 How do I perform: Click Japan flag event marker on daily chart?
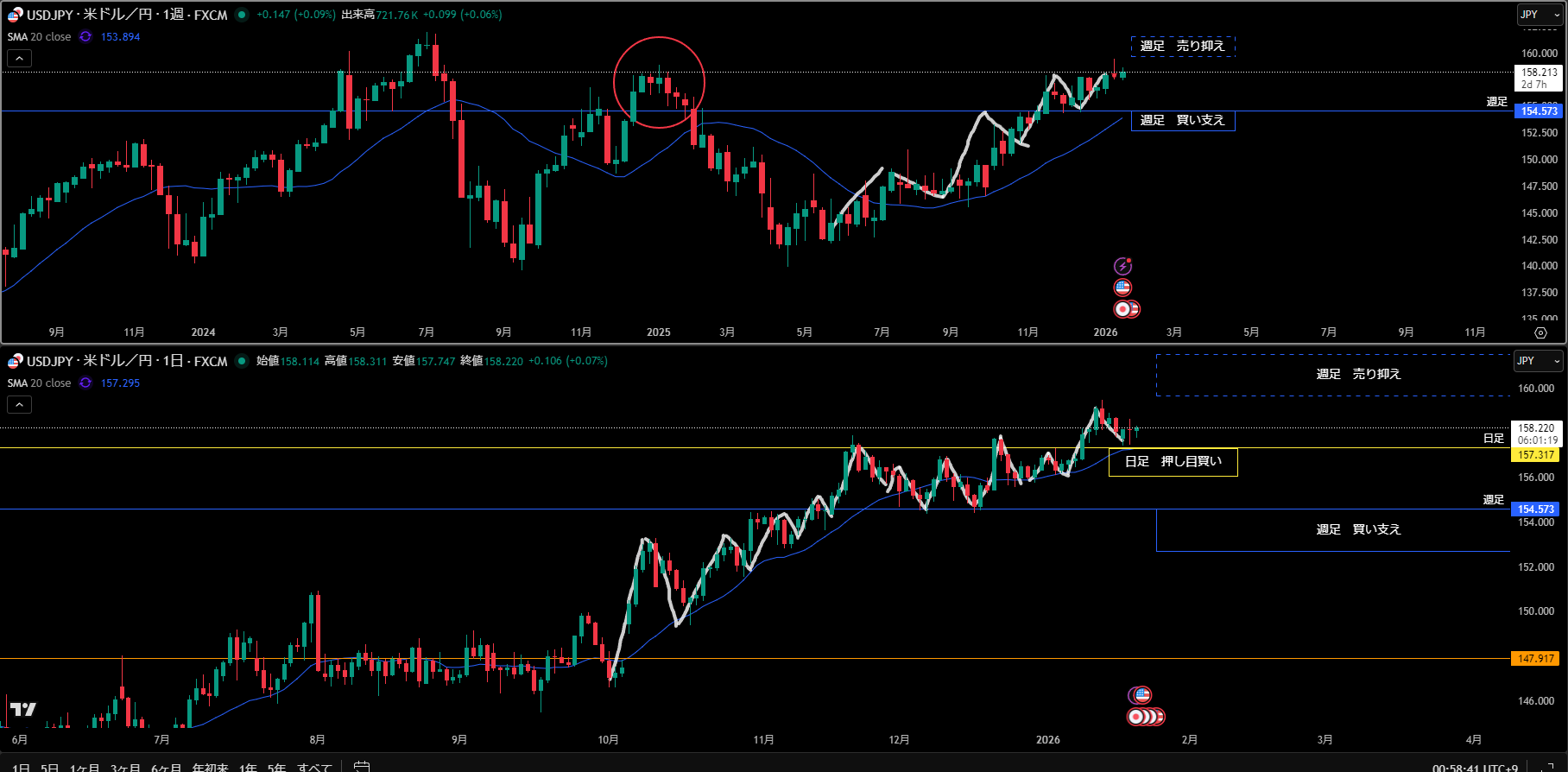tap(1138, 717)
